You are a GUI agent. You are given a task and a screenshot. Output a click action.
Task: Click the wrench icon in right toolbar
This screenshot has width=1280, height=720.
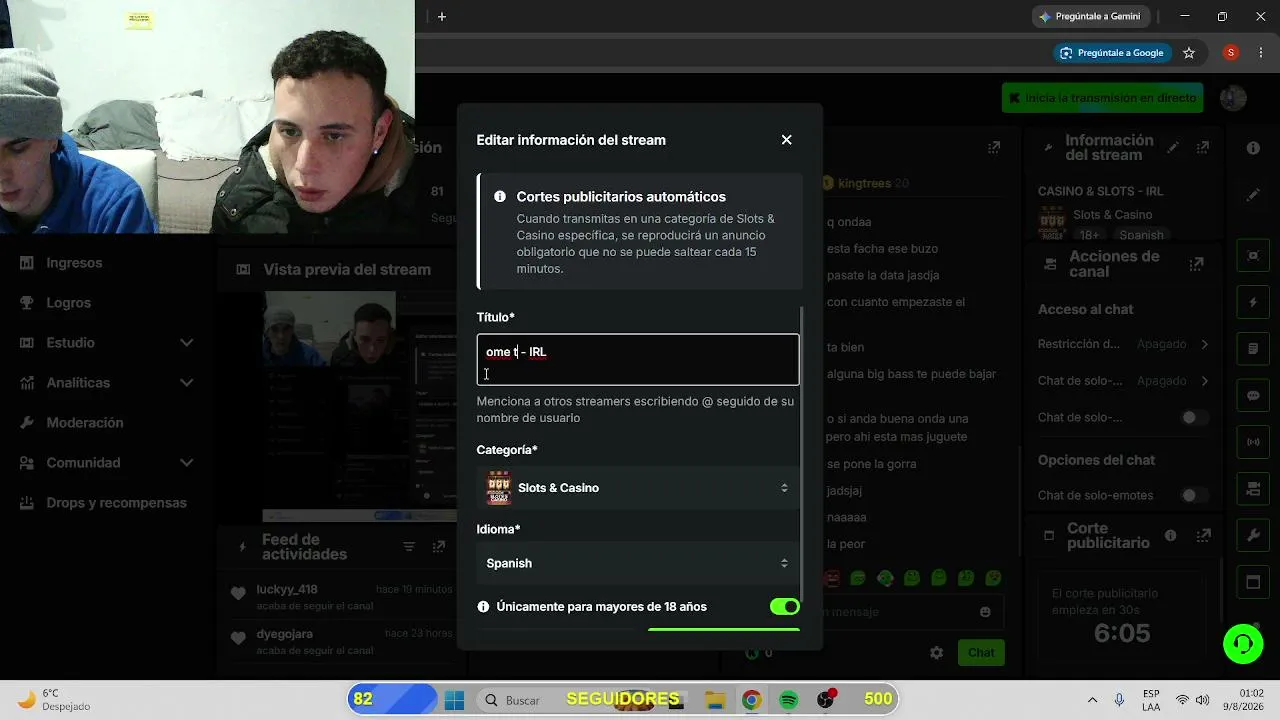(x=1253, y=535)
